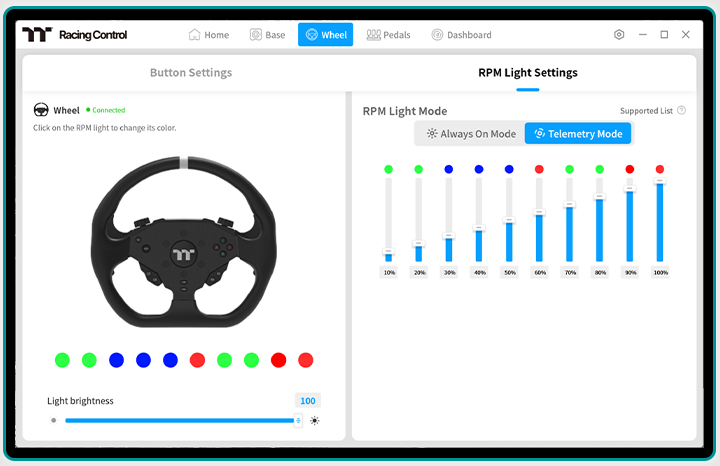
Task: Switch to Button Settings section
Action: pos(191,73)
